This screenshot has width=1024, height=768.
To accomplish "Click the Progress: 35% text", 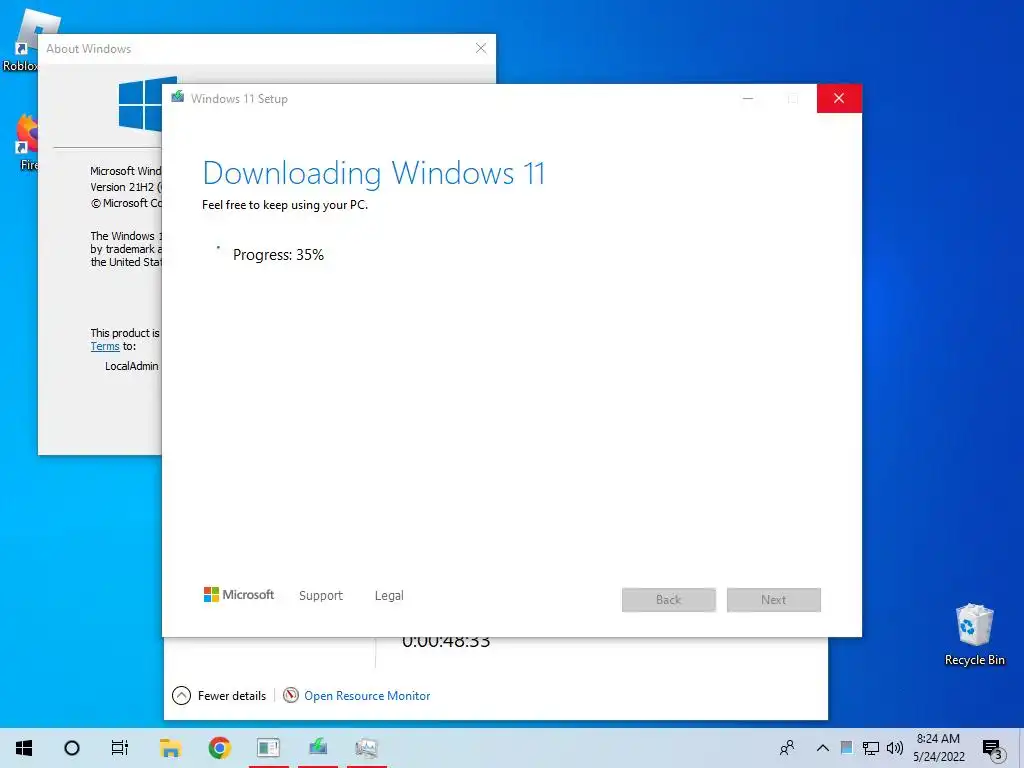I will [278, 255].
